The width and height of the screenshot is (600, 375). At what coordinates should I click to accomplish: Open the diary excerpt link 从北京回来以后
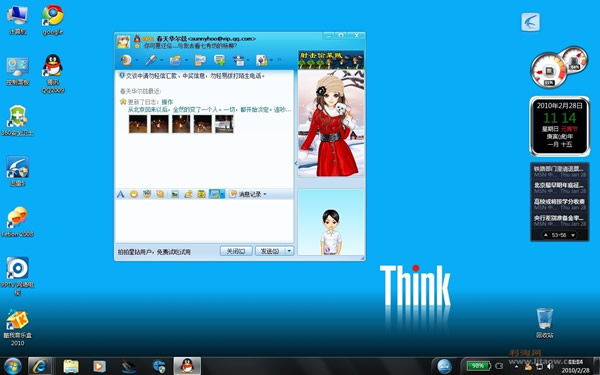point(210,109)
